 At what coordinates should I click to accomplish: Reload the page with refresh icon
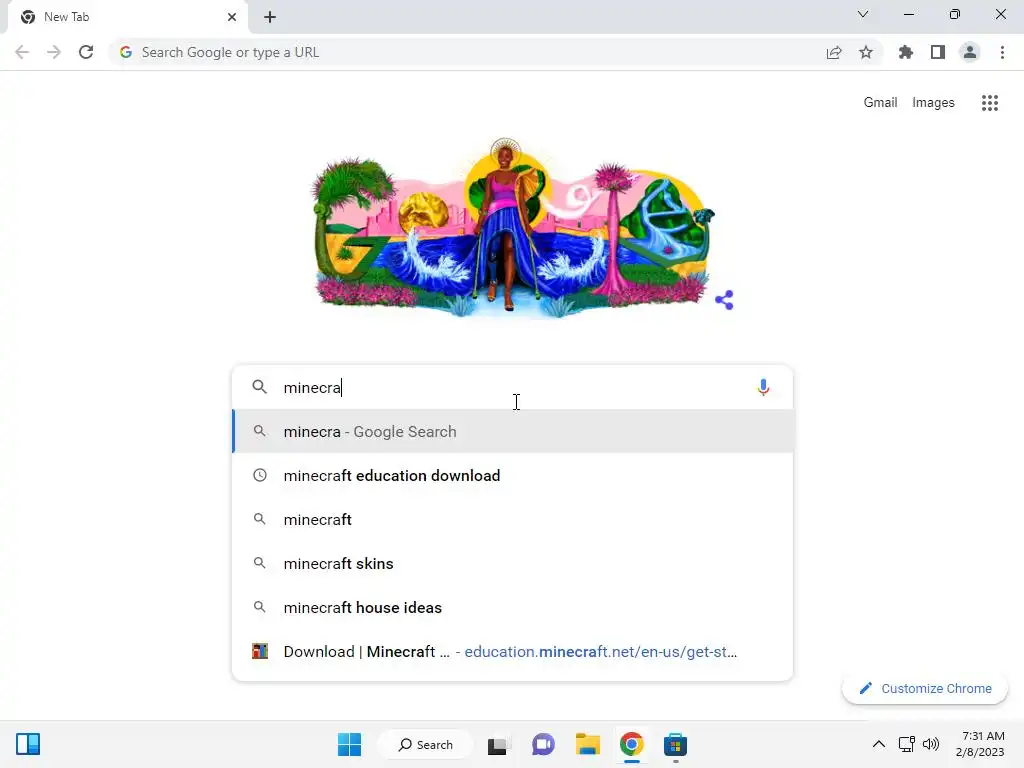(86, 52)
